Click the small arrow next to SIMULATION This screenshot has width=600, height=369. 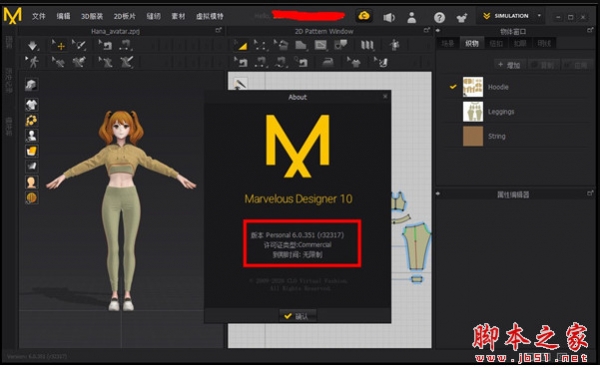(x=539, y=16)
